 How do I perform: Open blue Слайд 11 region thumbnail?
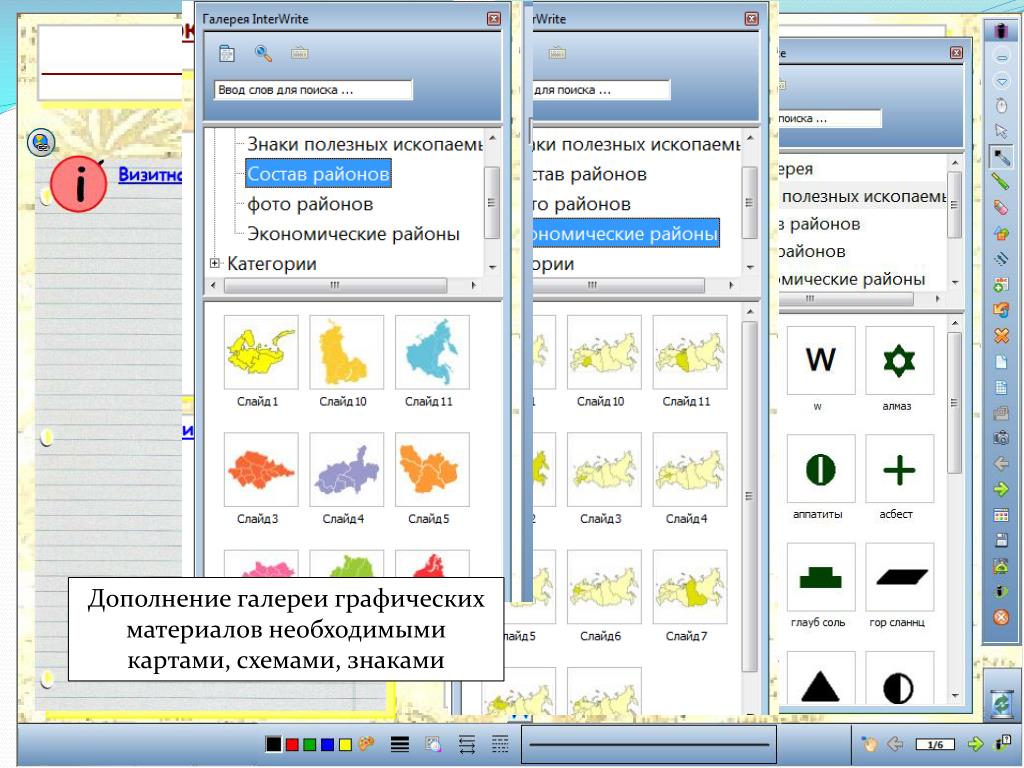click(432, 352)
